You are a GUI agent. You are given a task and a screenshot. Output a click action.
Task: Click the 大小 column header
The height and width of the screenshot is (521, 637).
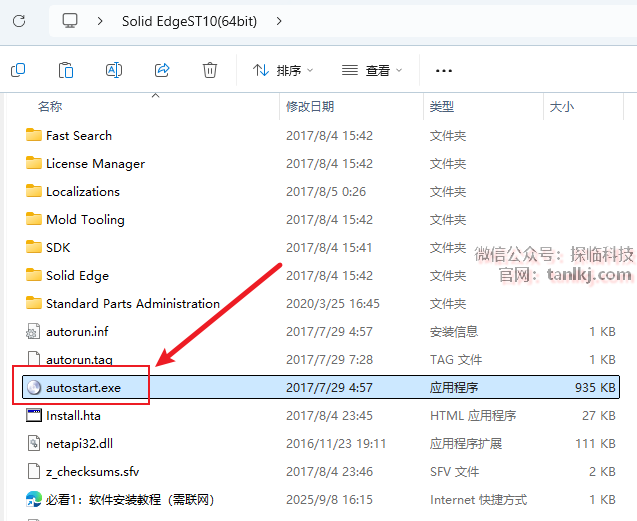(561, 106)
